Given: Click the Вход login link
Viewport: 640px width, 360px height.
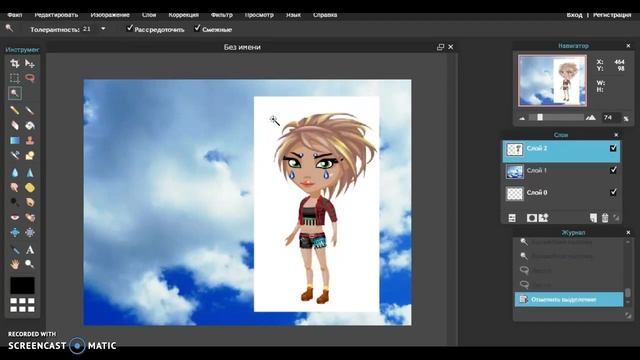Looking at the screenshot, I should [574, 15].
